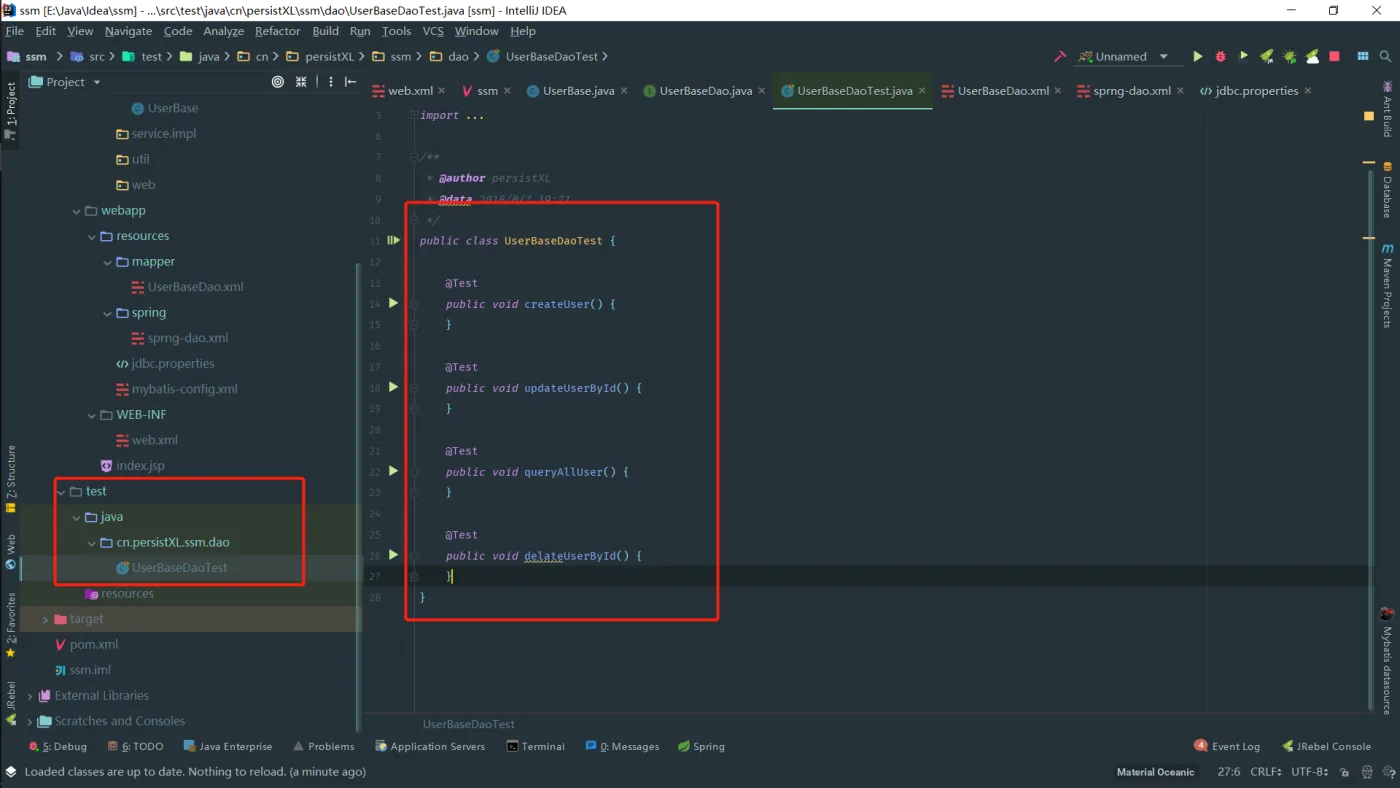Start debugging with the red bug icon
This screenshot has width=1400, height=788.
click(1220, 57)
